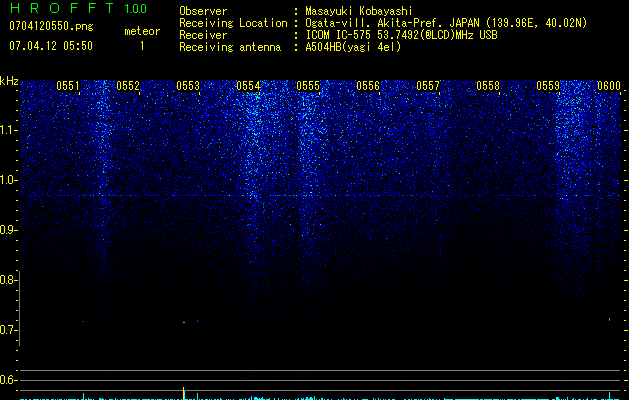This screenshot has height=400, width=629.
Task: Click the 0555 time marker
Action: point(308,86)
